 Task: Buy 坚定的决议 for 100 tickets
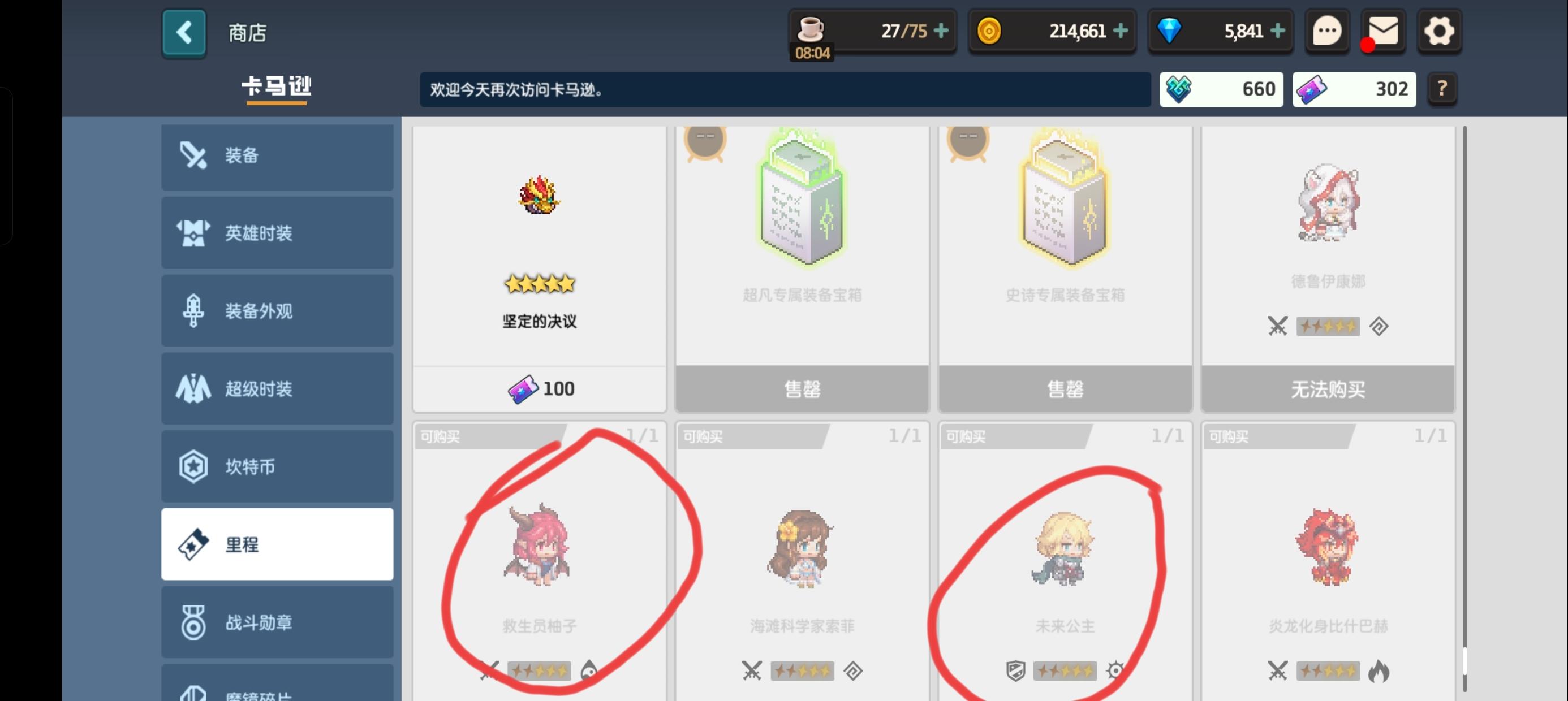539,388
